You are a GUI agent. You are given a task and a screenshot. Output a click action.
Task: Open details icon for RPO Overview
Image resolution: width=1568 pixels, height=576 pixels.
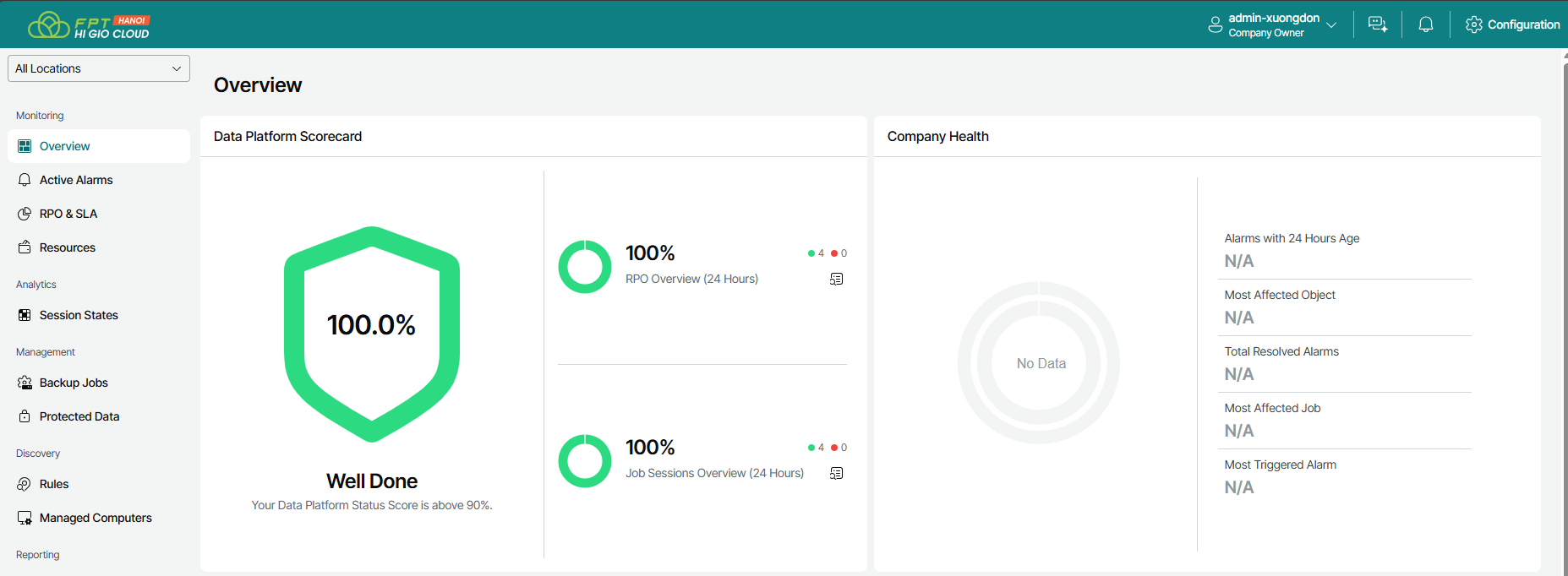[836, 279]
